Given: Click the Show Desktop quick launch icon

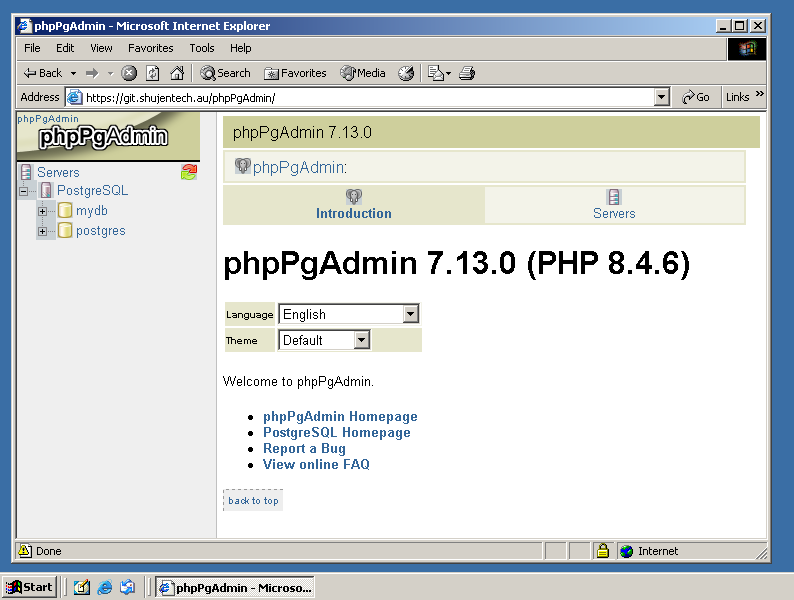Looking at the screenshot, I should point(82,587).
